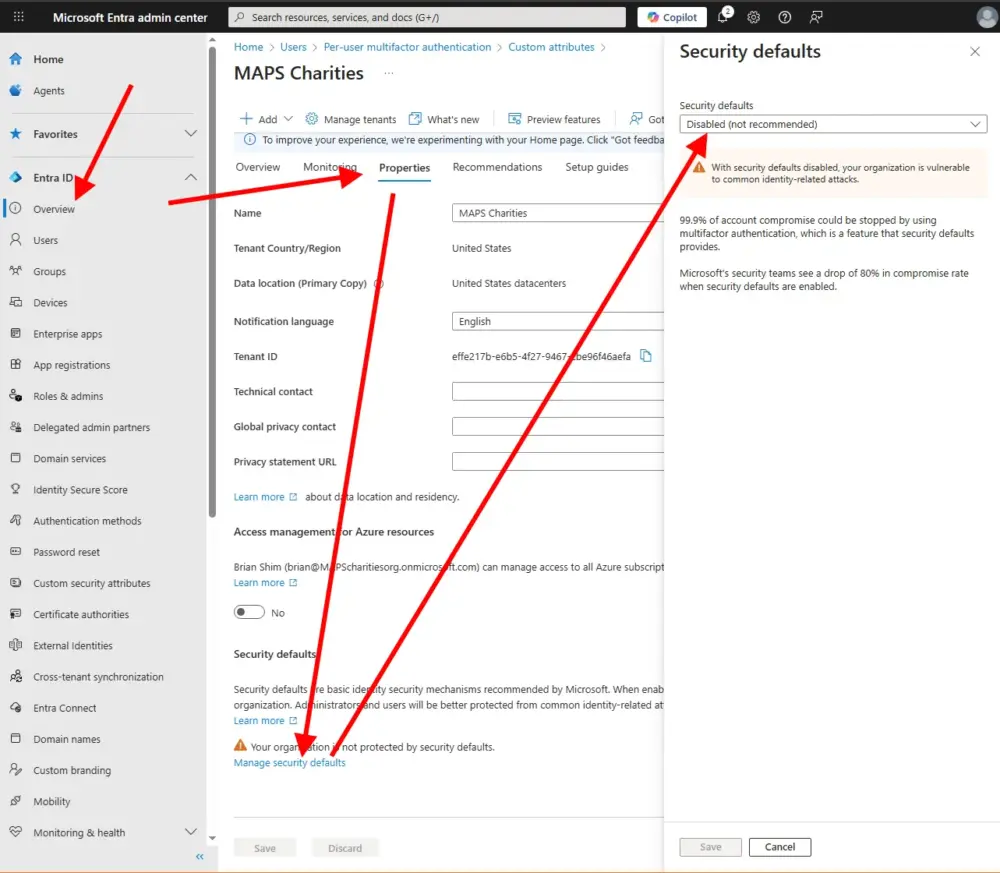1000x873 pixels.
Task: Cancel the Security defaults panel changes
Action: 780,847
